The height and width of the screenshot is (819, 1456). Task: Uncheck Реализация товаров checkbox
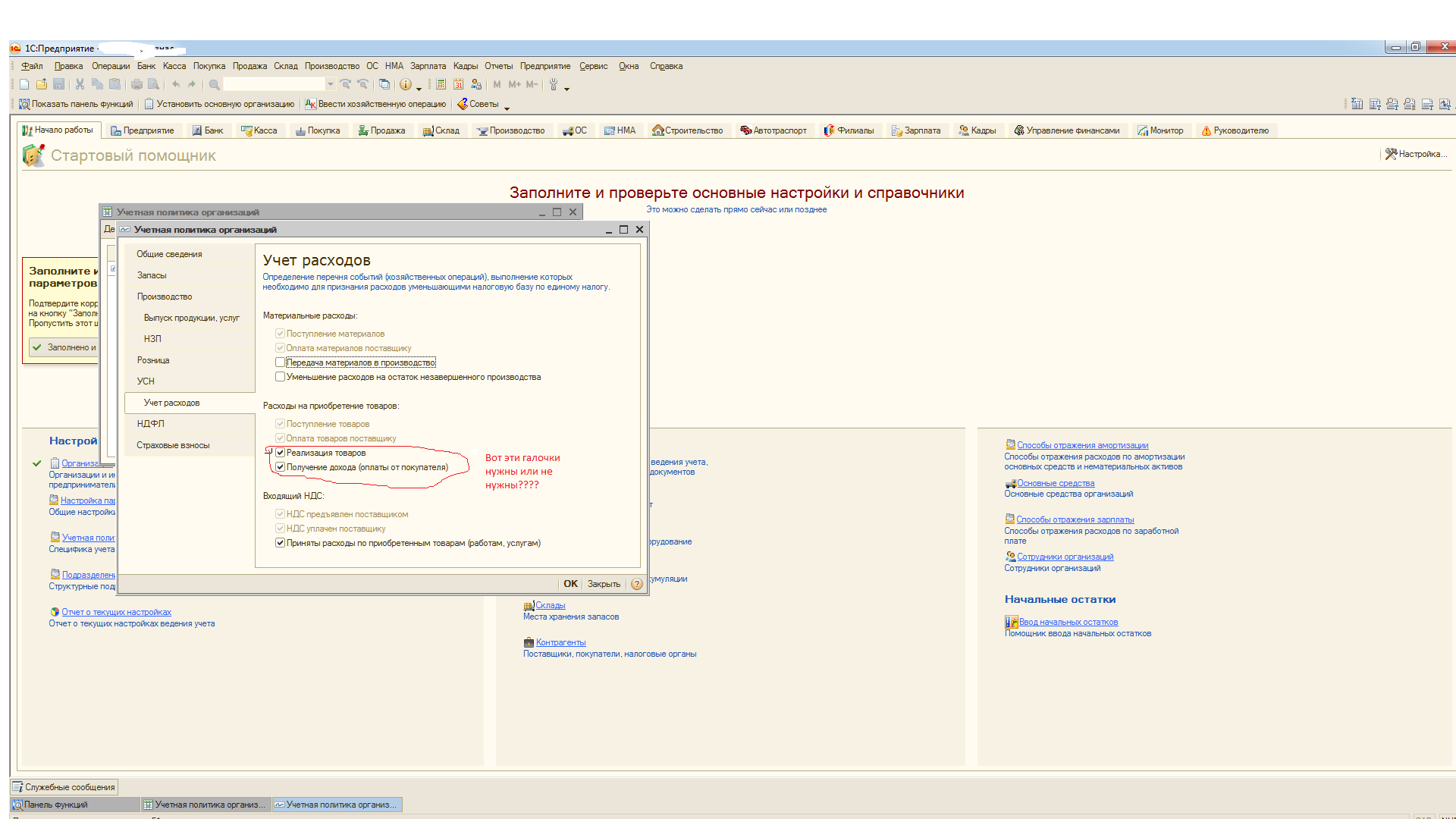pyautogui.click(x=280, y=453)
